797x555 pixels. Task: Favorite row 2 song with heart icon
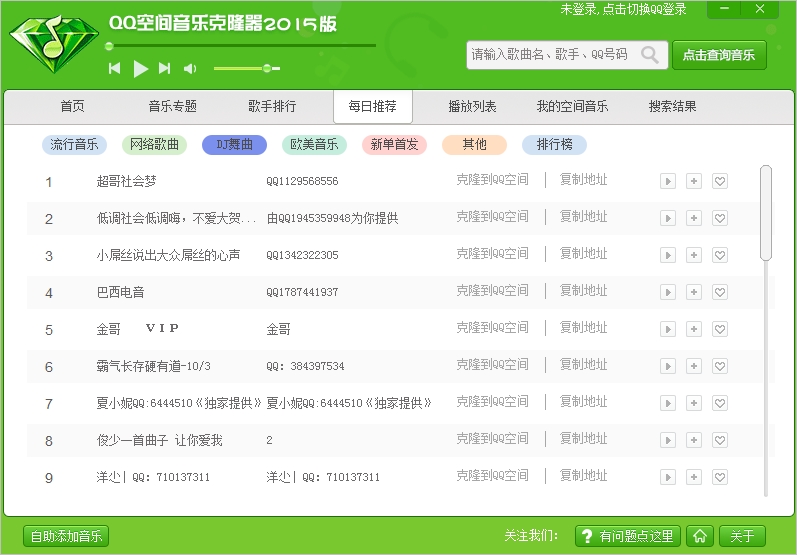720,218
